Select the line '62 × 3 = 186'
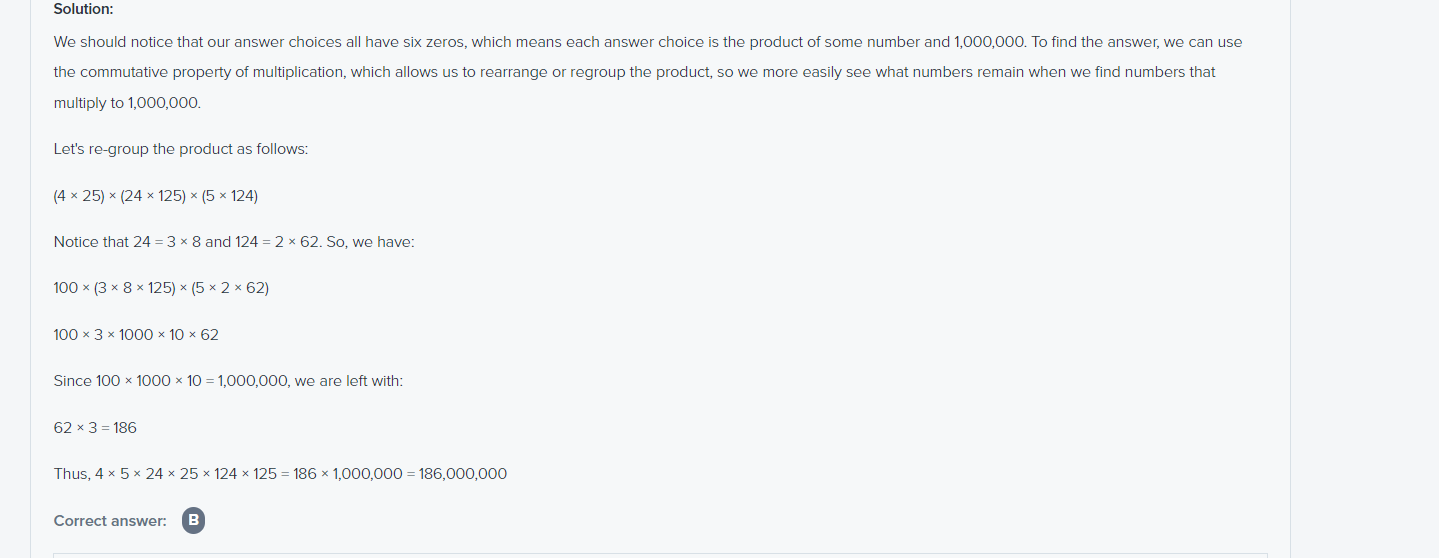 point(95,427)
